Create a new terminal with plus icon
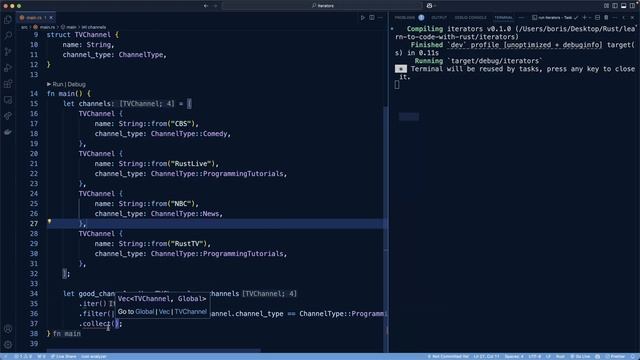This screenshot has height=360, width=640. 584,18
